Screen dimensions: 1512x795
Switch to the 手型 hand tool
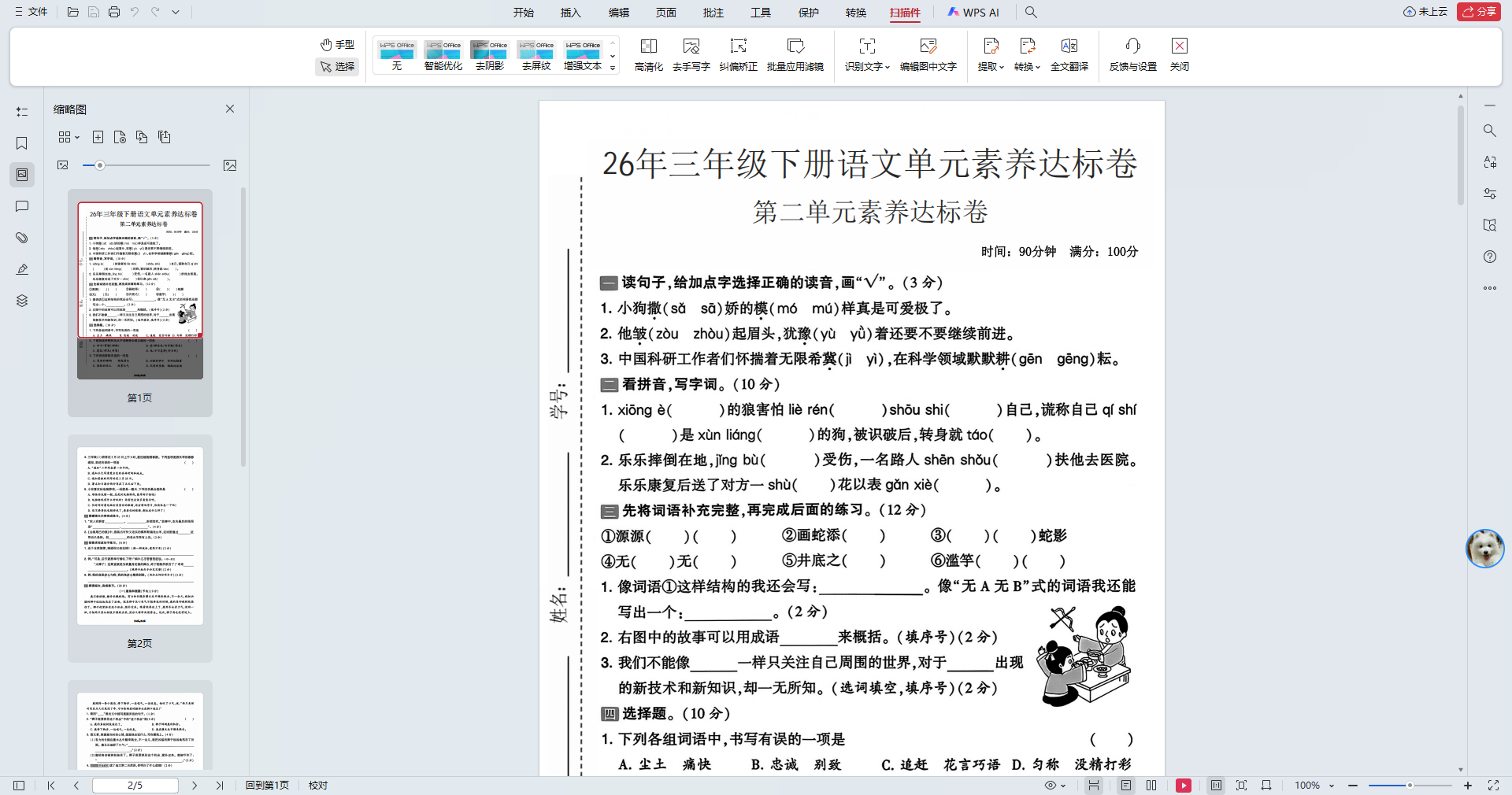[337, 44]
